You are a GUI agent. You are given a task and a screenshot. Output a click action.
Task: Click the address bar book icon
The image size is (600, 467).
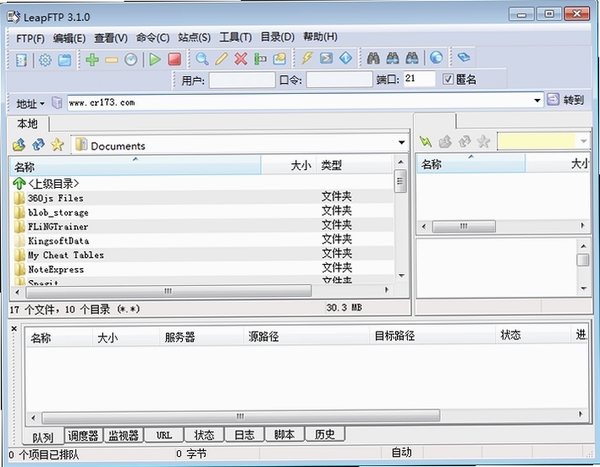pyautogui.click(x=57, y=103)
